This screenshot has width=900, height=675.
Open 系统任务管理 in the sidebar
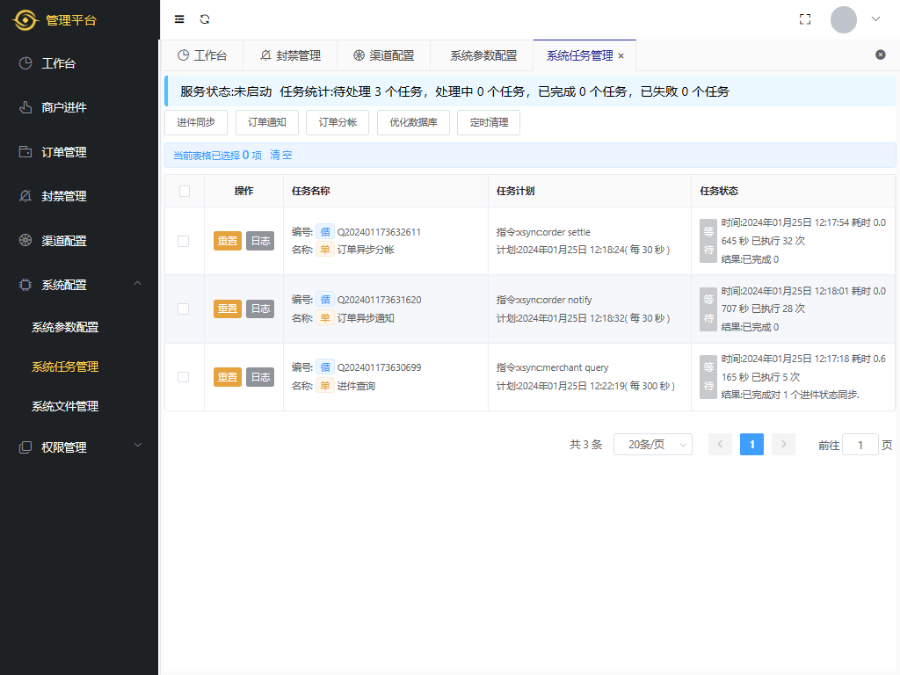click(x=65, y=367)
